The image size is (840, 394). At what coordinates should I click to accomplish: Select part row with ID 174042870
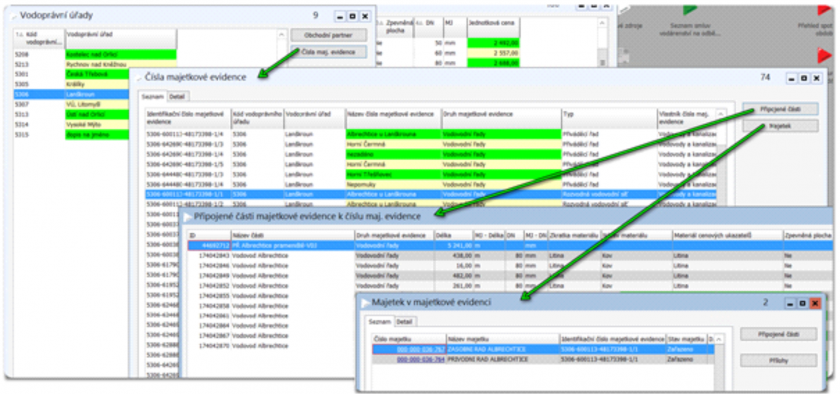pos(271,346)
